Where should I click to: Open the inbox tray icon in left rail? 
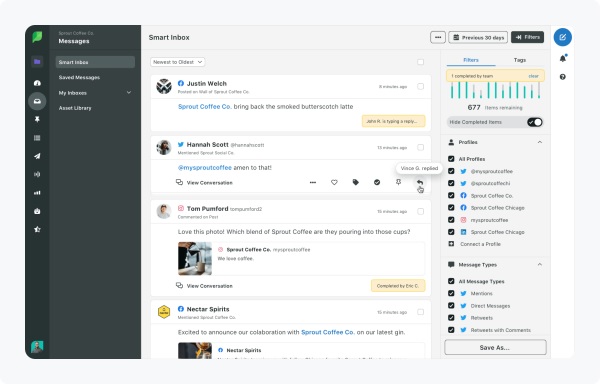[x=37, y=101]
